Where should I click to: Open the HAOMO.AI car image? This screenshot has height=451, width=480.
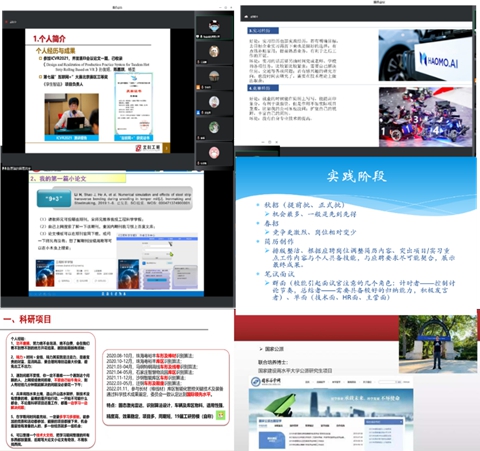click(x=425, y=55)
